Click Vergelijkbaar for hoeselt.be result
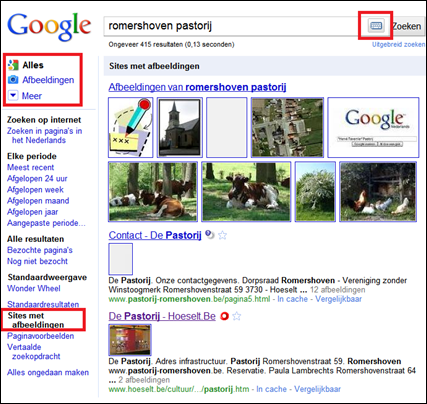 point(317,389)
